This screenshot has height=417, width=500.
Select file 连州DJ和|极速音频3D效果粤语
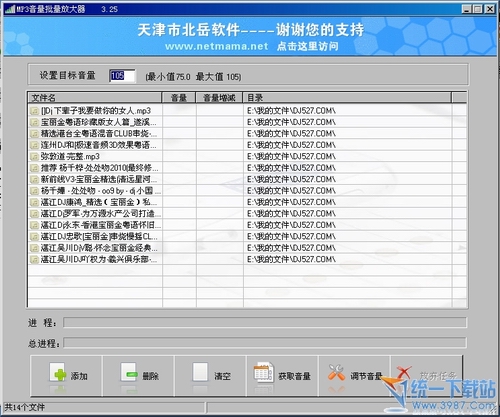[98, 145]
